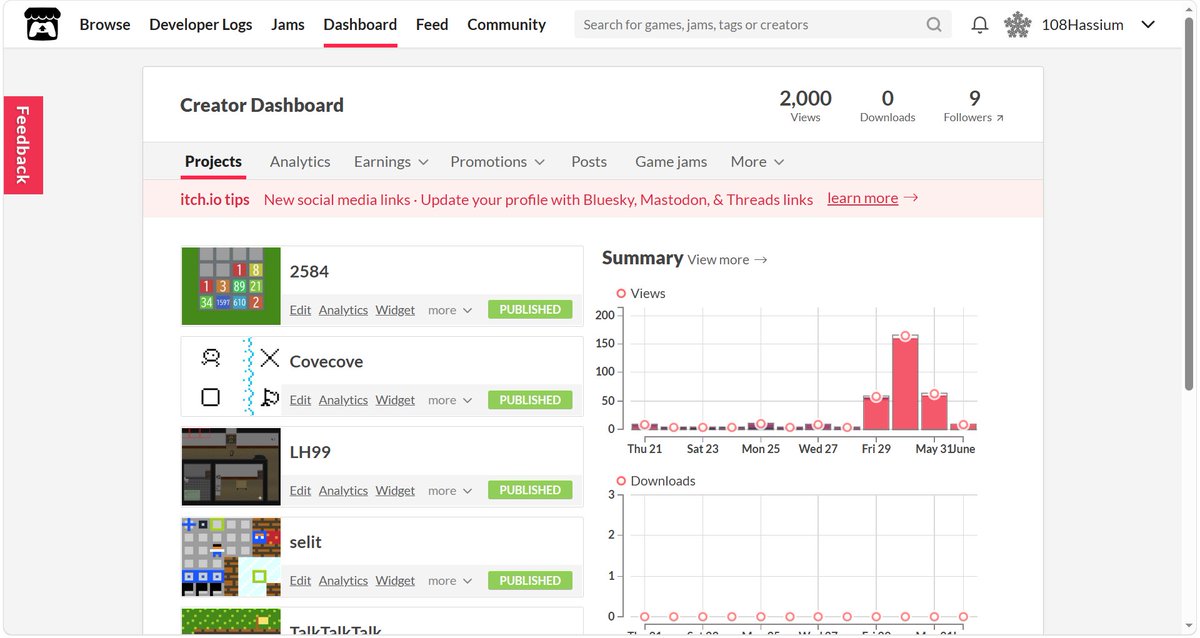Open Widget for 2584
Viewport: 1200px width, 638px height.
coord(395,310)
